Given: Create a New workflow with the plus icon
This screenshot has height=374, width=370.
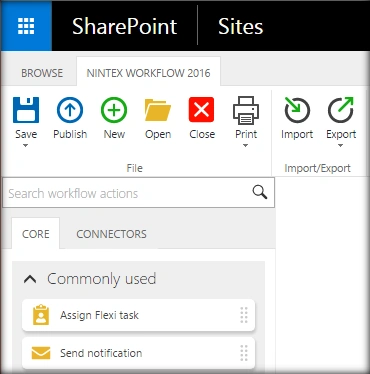Looking at the screenshot, I should pos(114,110).
